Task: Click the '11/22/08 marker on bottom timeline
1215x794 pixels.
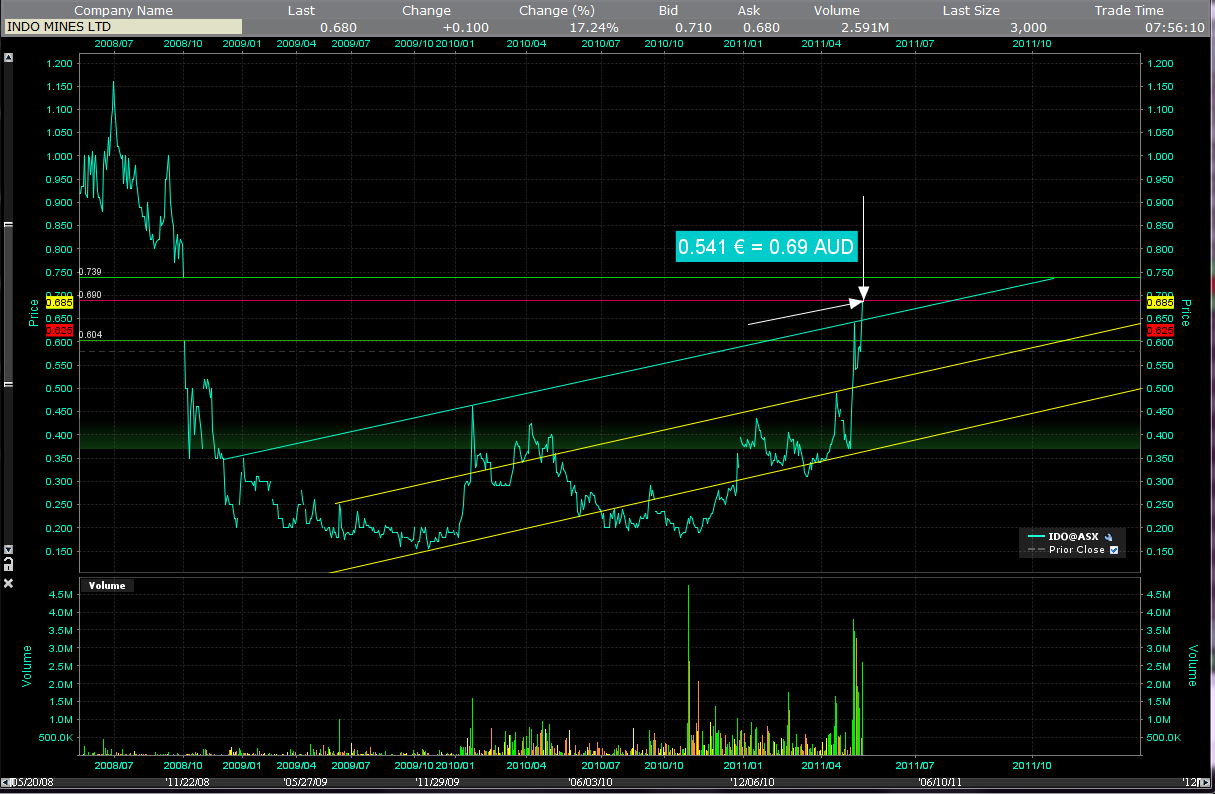Action: (x=188, y=783)
